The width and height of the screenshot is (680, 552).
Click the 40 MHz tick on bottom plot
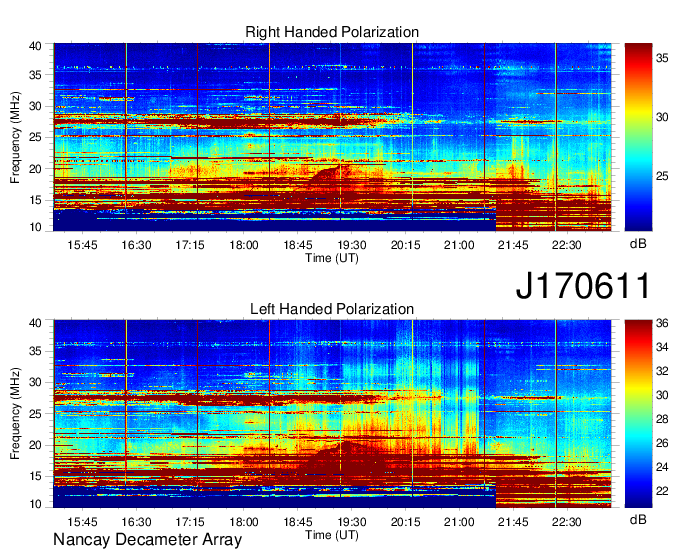(35, 323)
